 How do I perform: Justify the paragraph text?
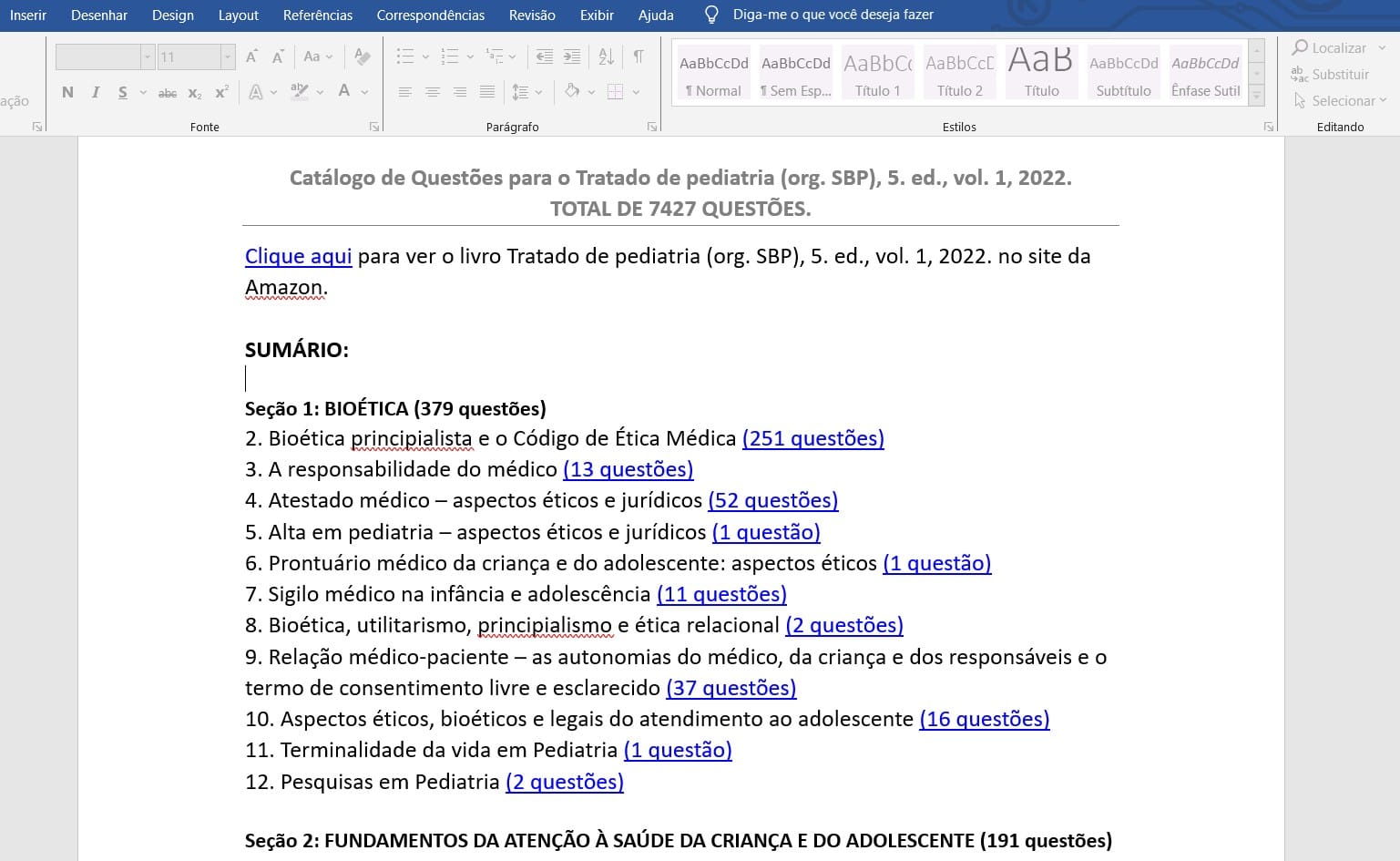tap(487, 92)
